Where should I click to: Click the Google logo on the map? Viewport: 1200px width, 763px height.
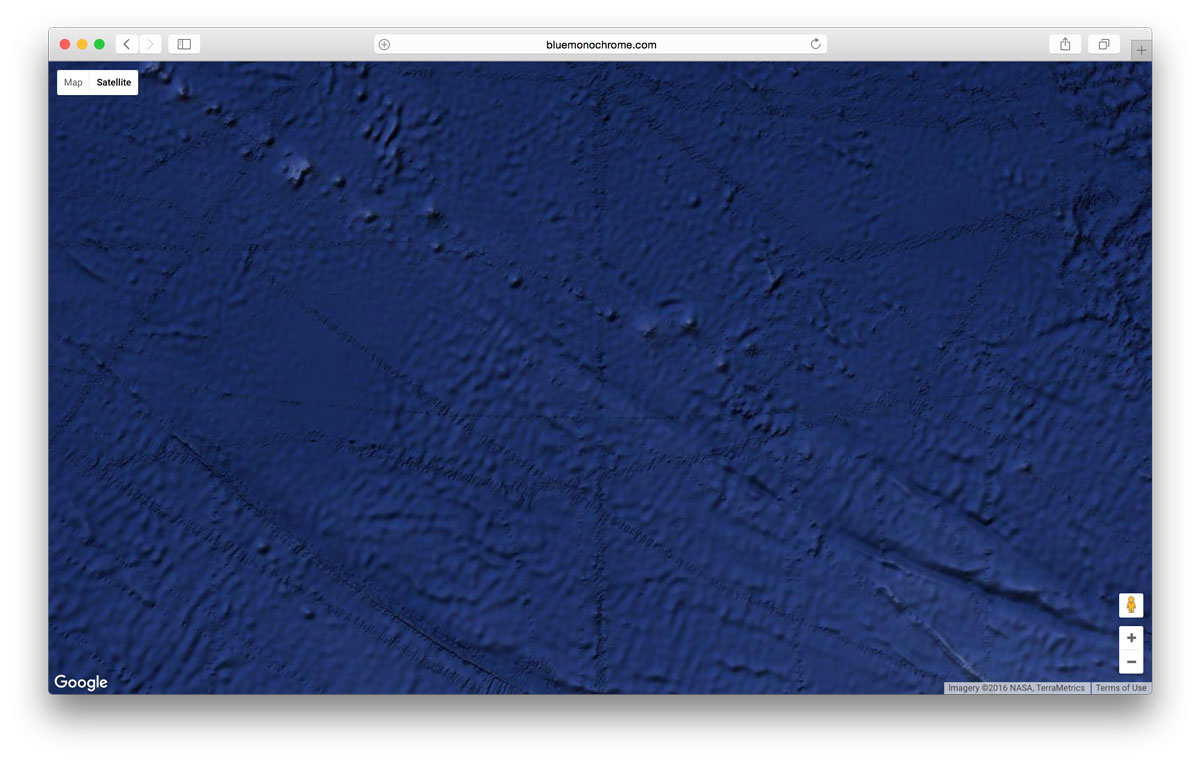[81, 682]
